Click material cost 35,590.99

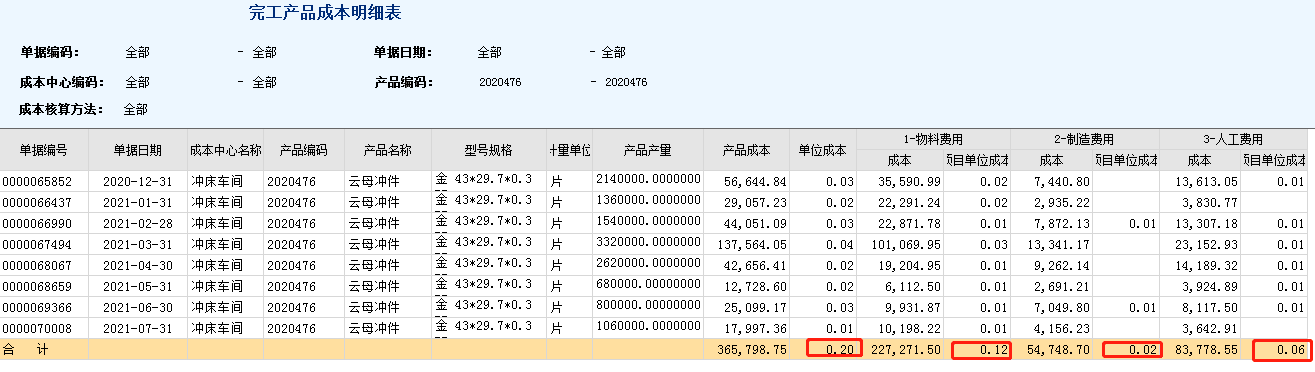[x=909, y=181]
